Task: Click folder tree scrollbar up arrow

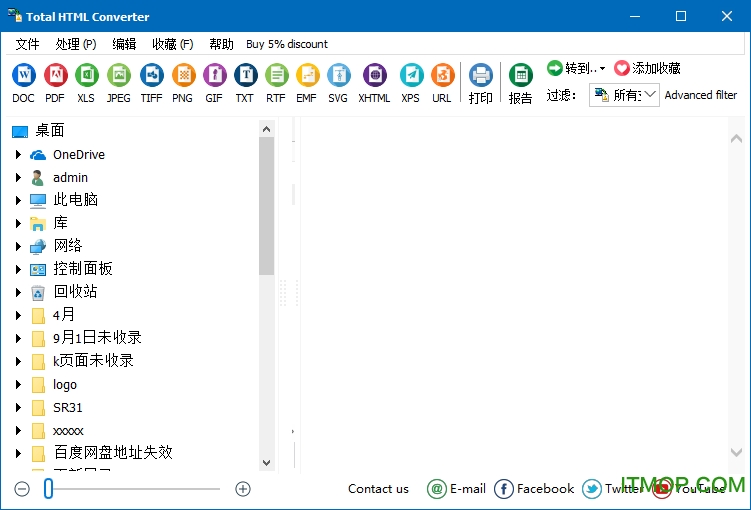Action: click(x=267, y=129)
